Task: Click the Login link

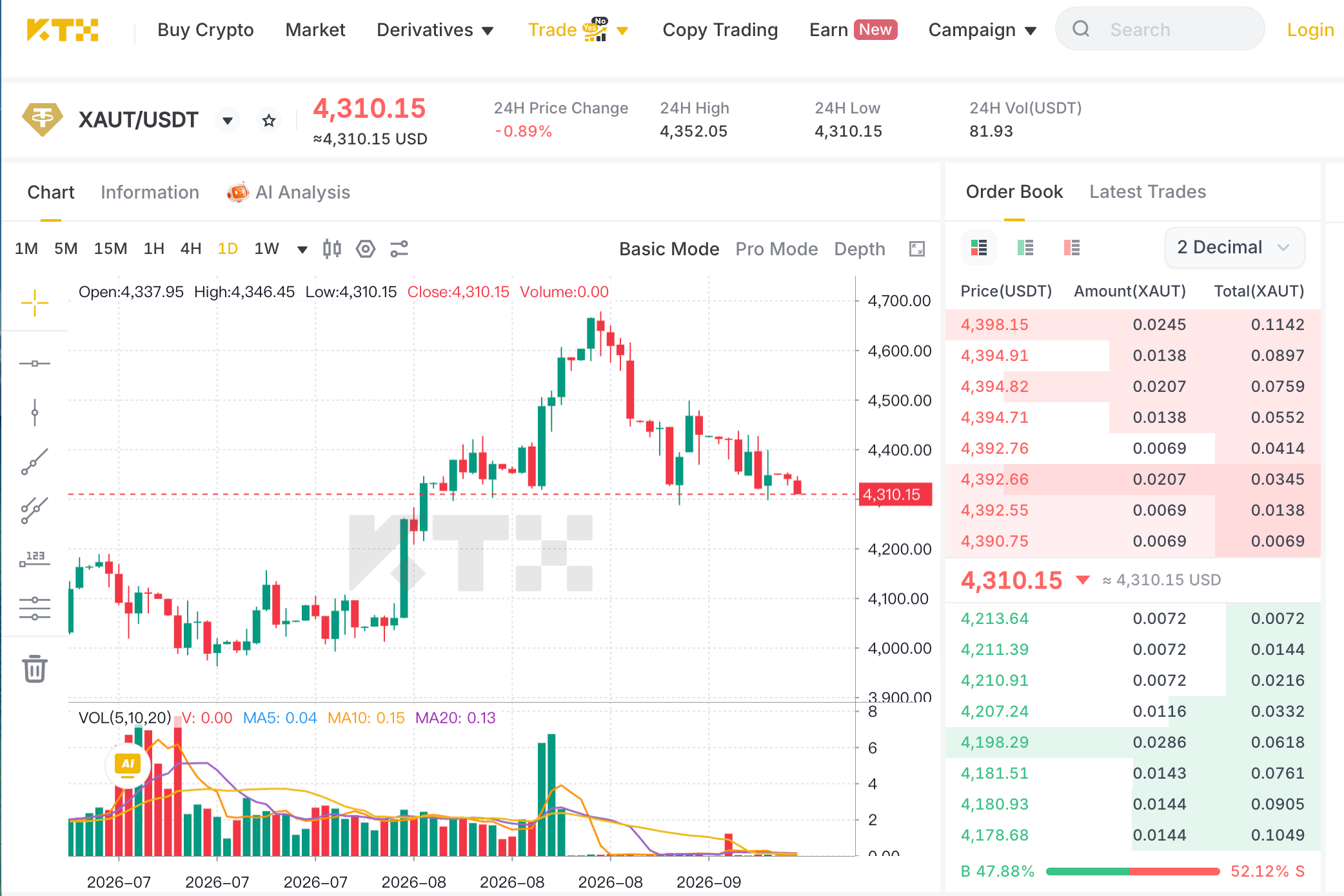Action: (x=1310, y=30)
